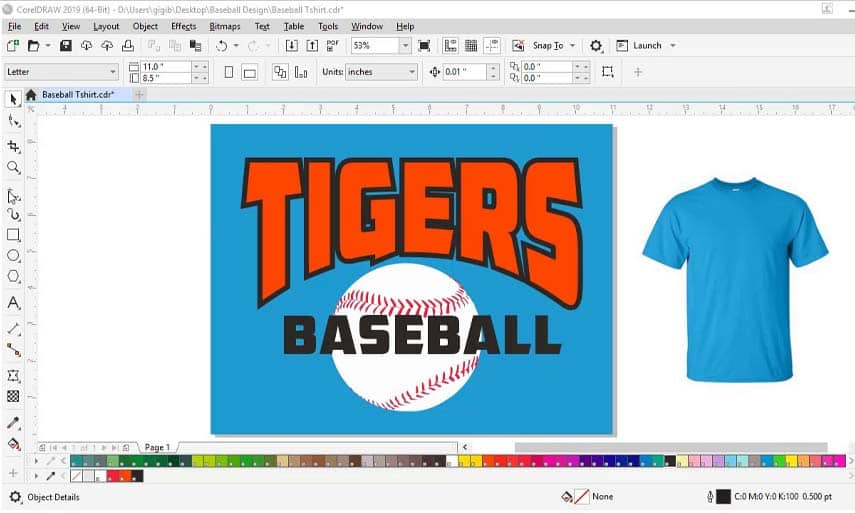Open the File menu
This screenshot has width=855, height=513.
(15, 26)
